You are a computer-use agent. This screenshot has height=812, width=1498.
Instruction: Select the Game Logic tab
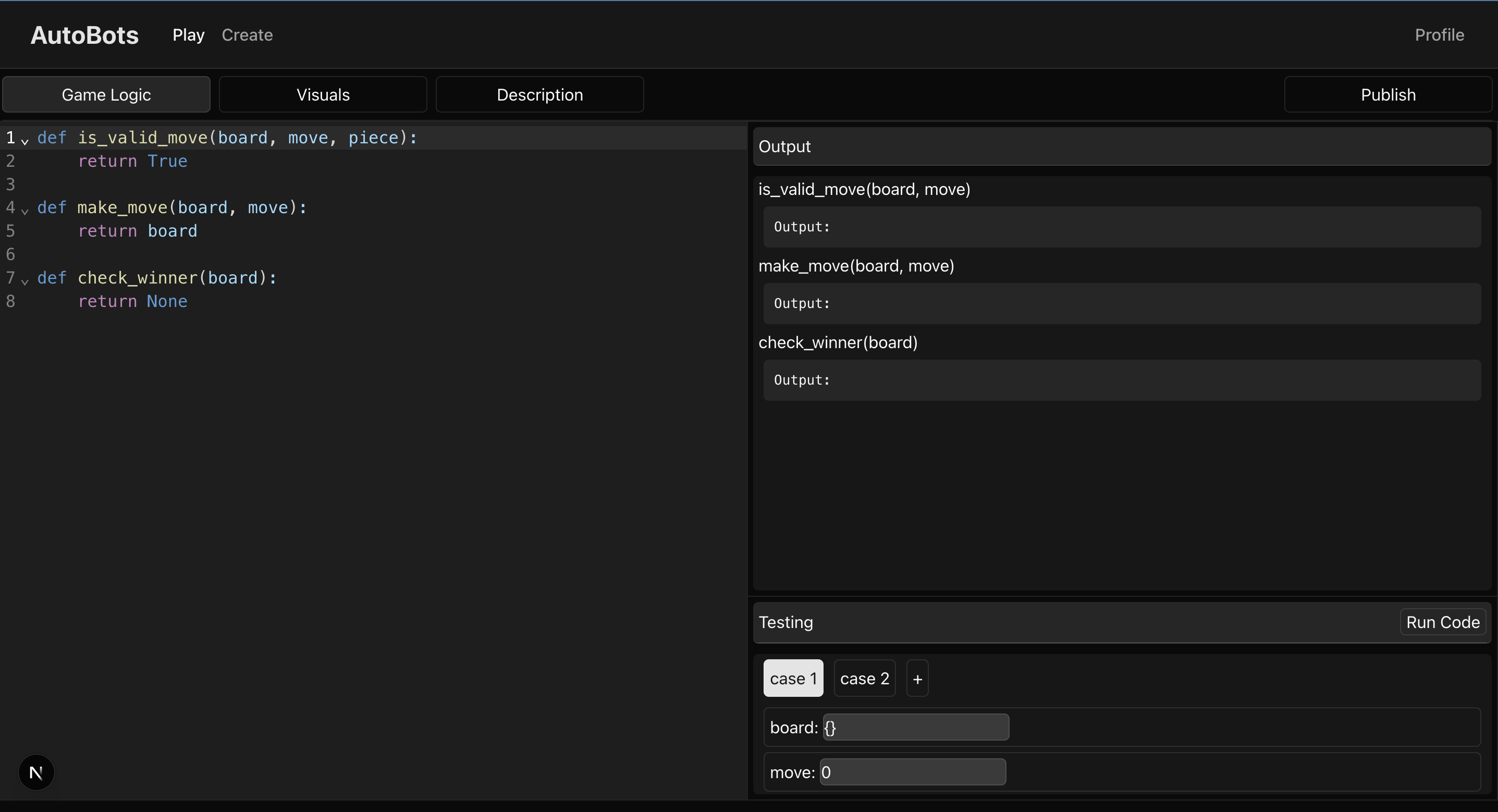tap(106, 95)
